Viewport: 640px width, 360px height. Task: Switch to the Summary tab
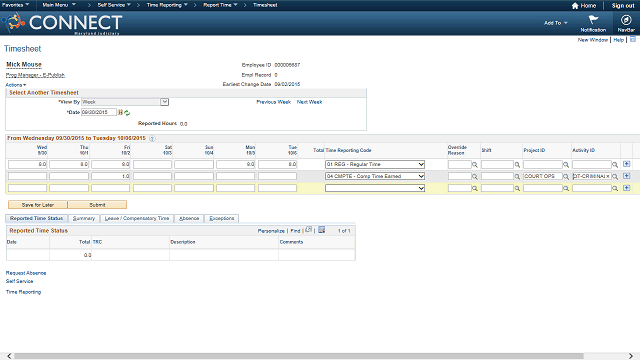[x=84, y=219]
